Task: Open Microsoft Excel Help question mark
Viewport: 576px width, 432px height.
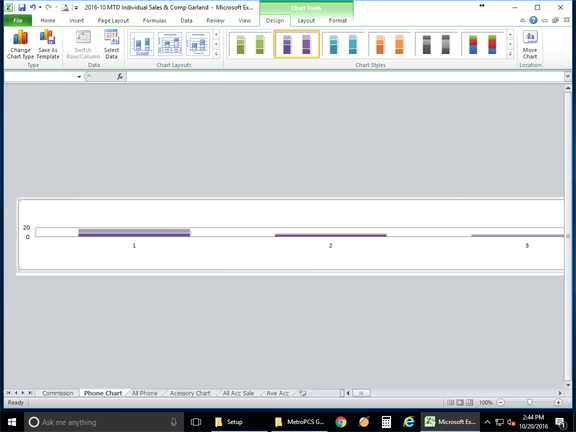Action: pos(533,20)
